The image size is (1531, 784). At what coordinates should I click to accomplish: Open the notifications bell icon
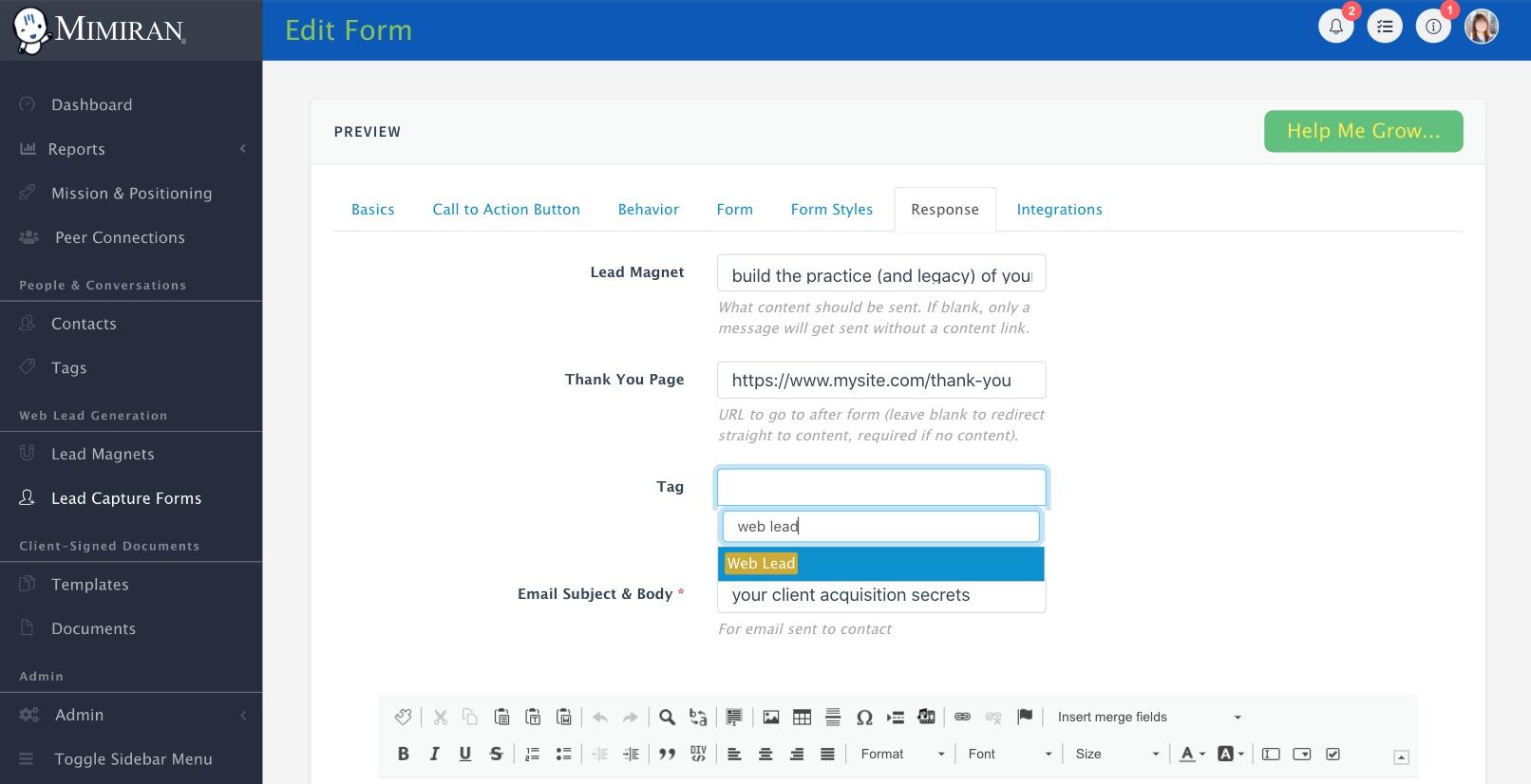[1336, 27]
